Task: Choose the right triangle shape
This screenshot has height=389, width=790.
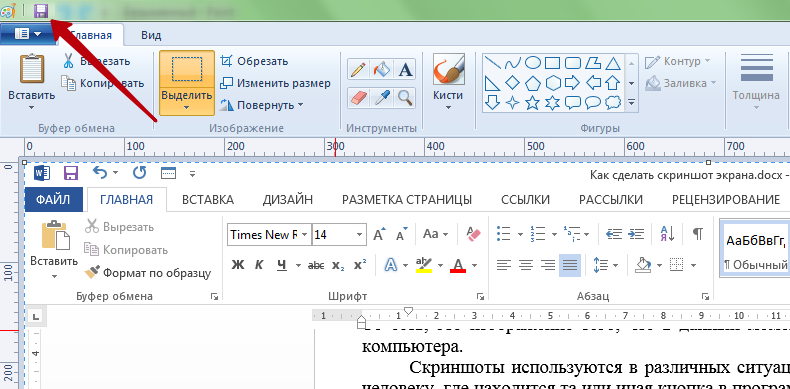Action: point(492,83)
